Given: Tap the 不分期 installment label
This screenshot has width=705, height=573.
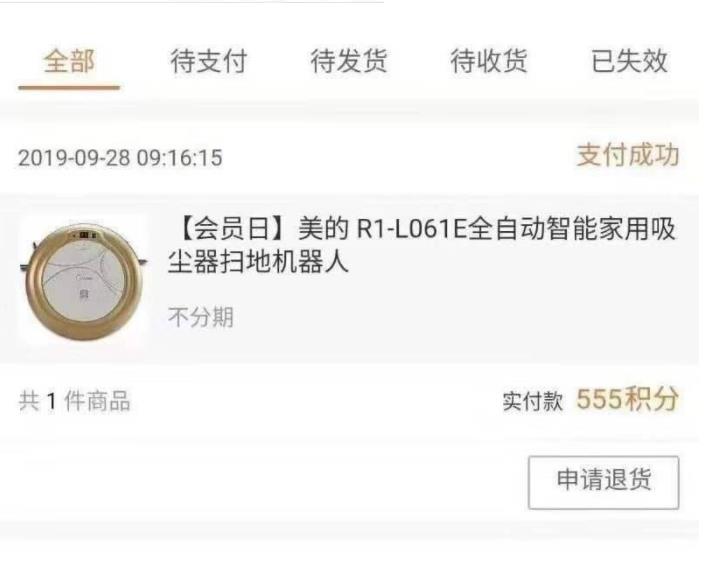Looking at the screenshot, I should (201, 317).
